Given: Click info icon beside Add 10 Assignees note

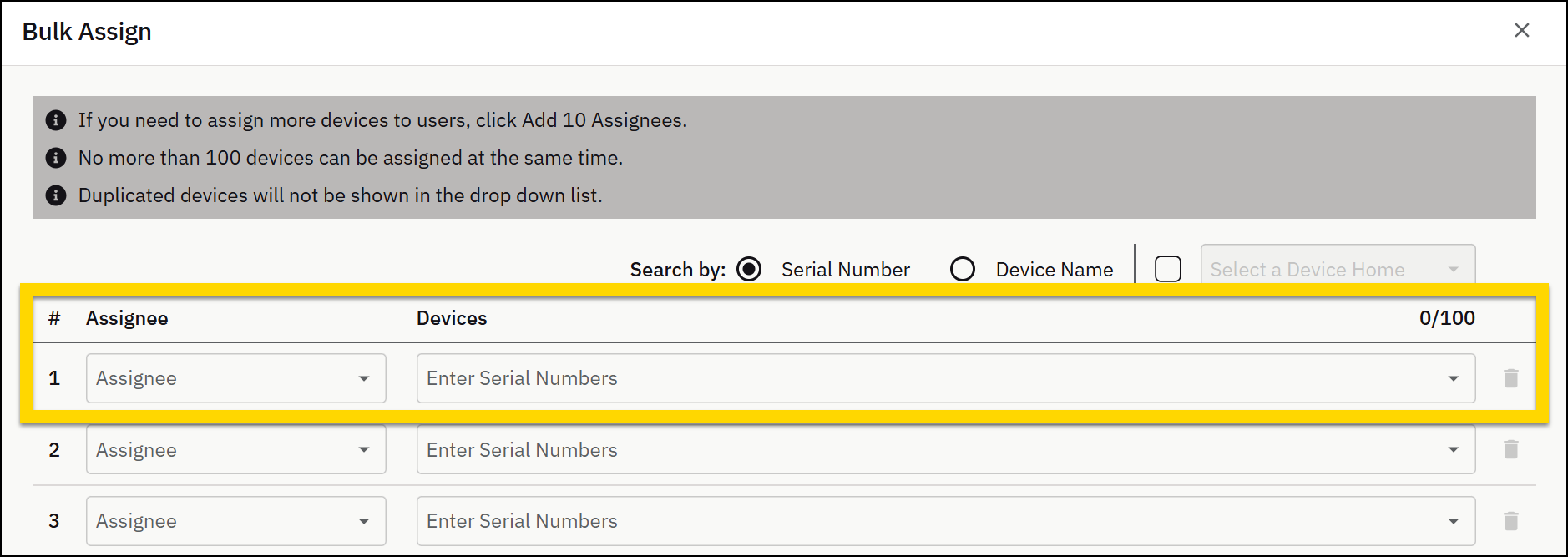Looking at the screenshot, I should pyautogui.click(x=56, y=120).
